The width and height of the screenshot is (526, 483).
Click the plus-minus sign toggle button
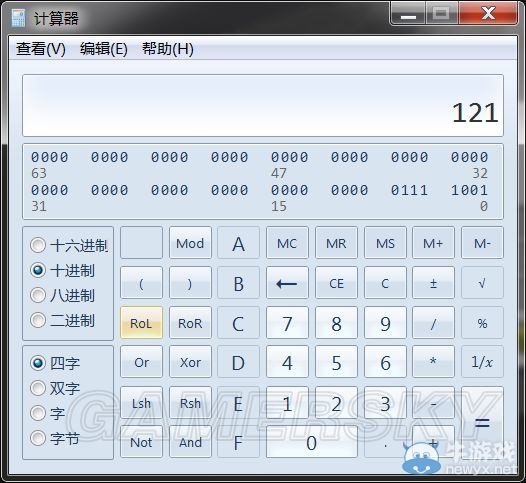tap(433, 283)
